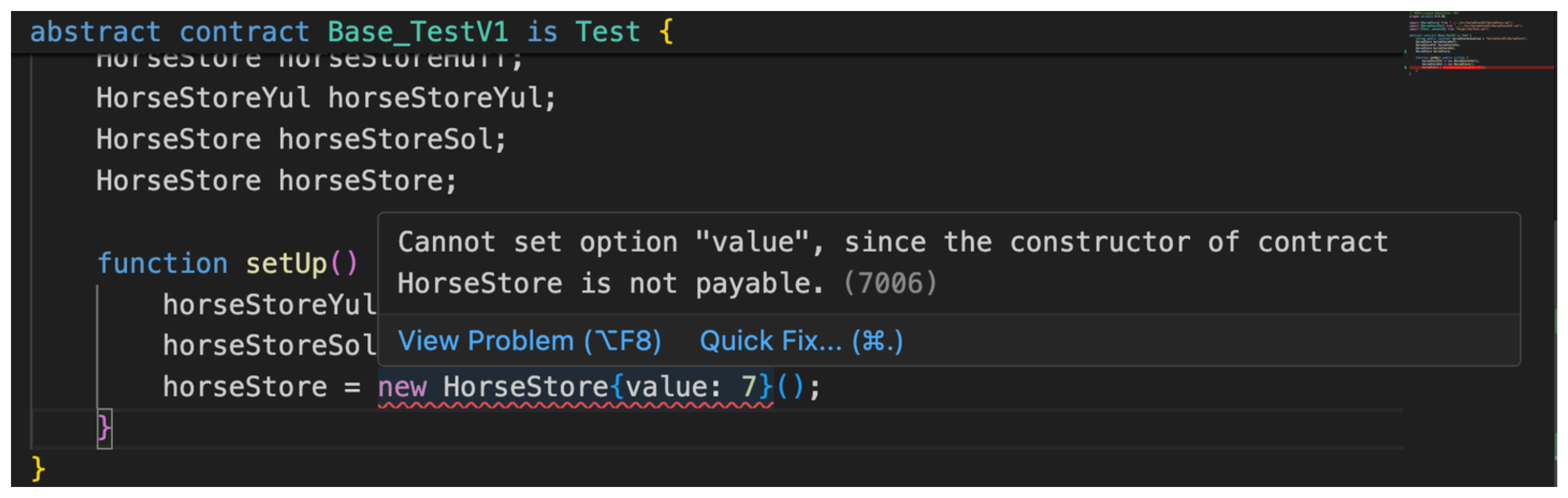
Task: Click the function keyword before setUp
Action: click(x=162, y=264)
